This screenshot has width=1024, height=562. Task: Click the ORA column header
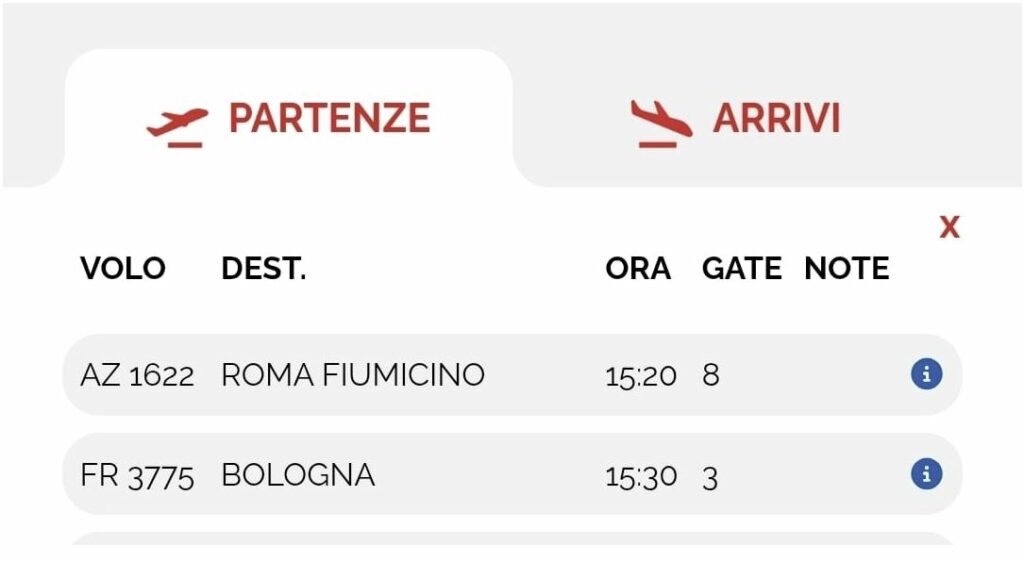click(638, 268)
